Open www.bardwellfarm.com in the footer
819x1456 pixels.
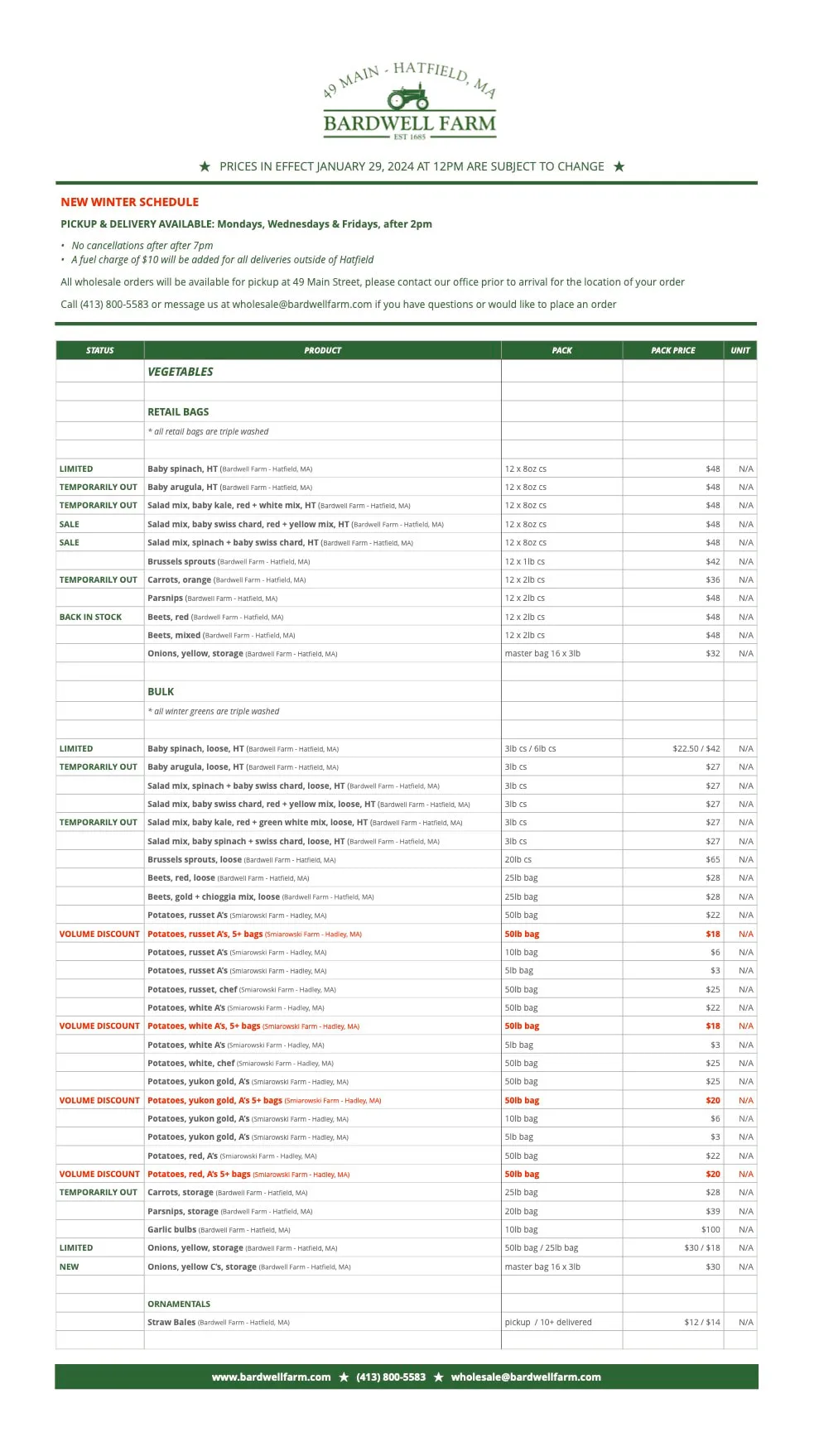[271, 1377]
